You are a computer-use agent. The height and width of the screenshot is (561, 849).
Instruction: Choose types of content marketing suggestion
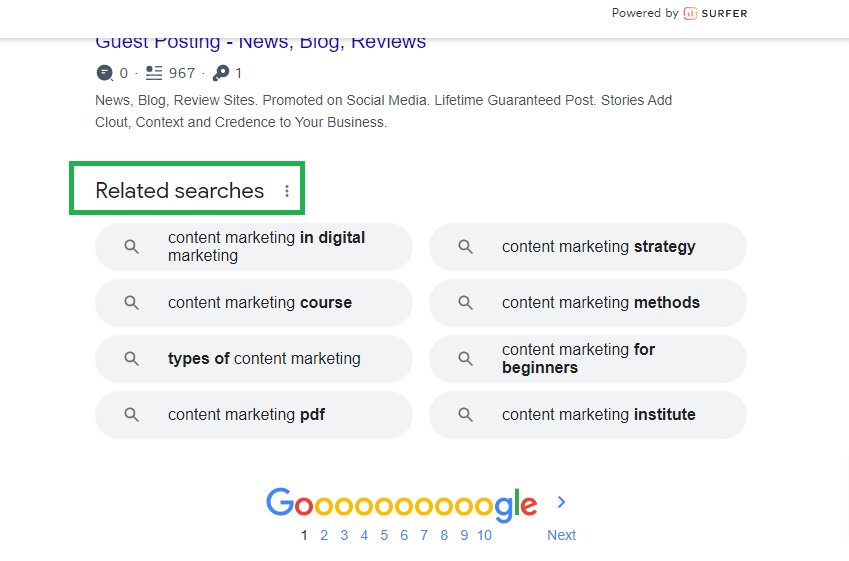[264, 359]
